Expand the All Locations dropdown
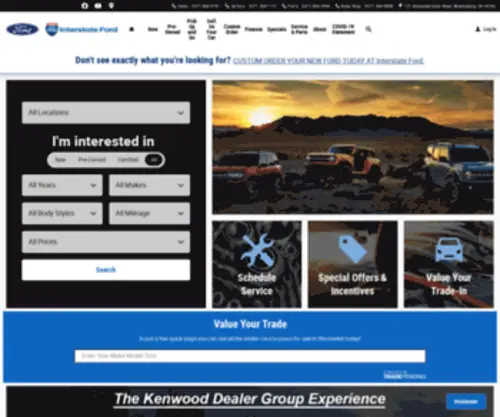 pos(106,113)
